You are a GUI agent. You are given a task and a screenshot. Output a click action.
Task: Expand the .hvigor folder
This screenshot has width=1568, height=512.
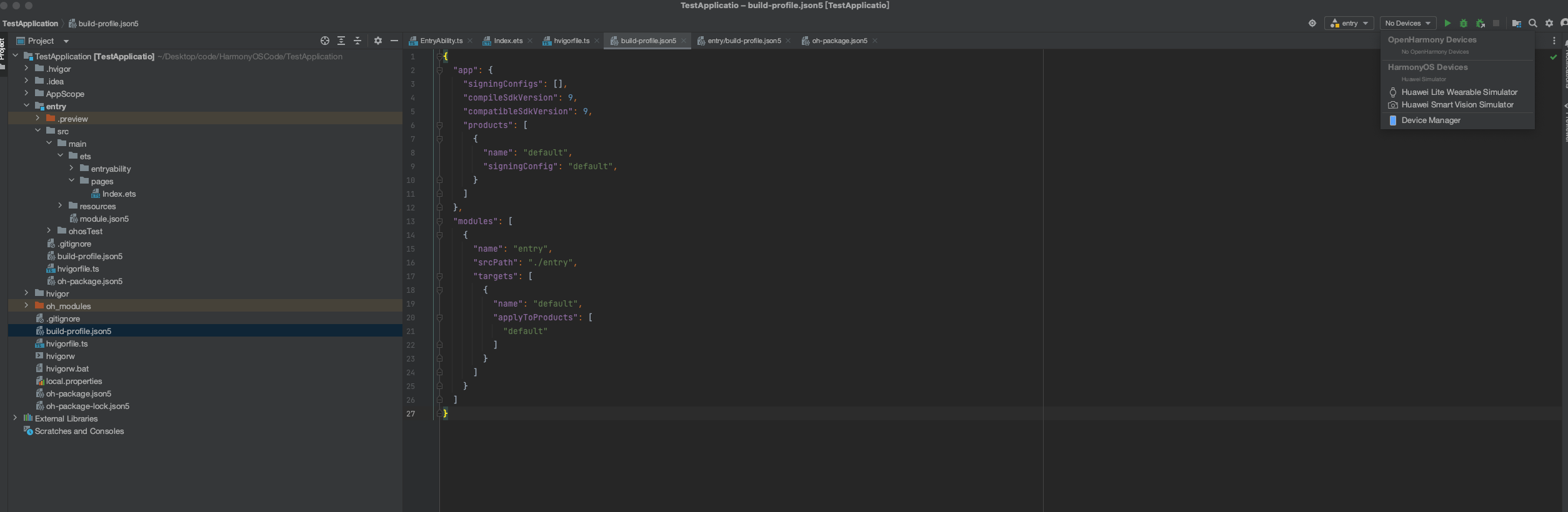(x=26, y=68)
